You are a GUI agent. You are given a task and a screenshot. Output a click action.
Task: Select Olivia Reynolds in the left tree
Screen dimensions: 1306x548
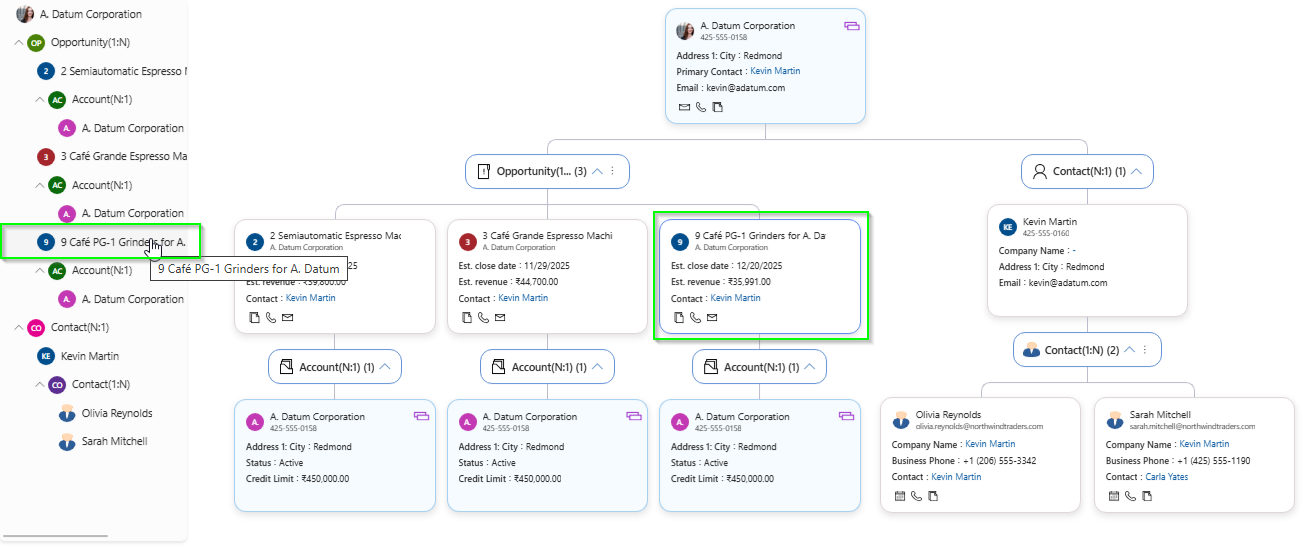[117, 413]
